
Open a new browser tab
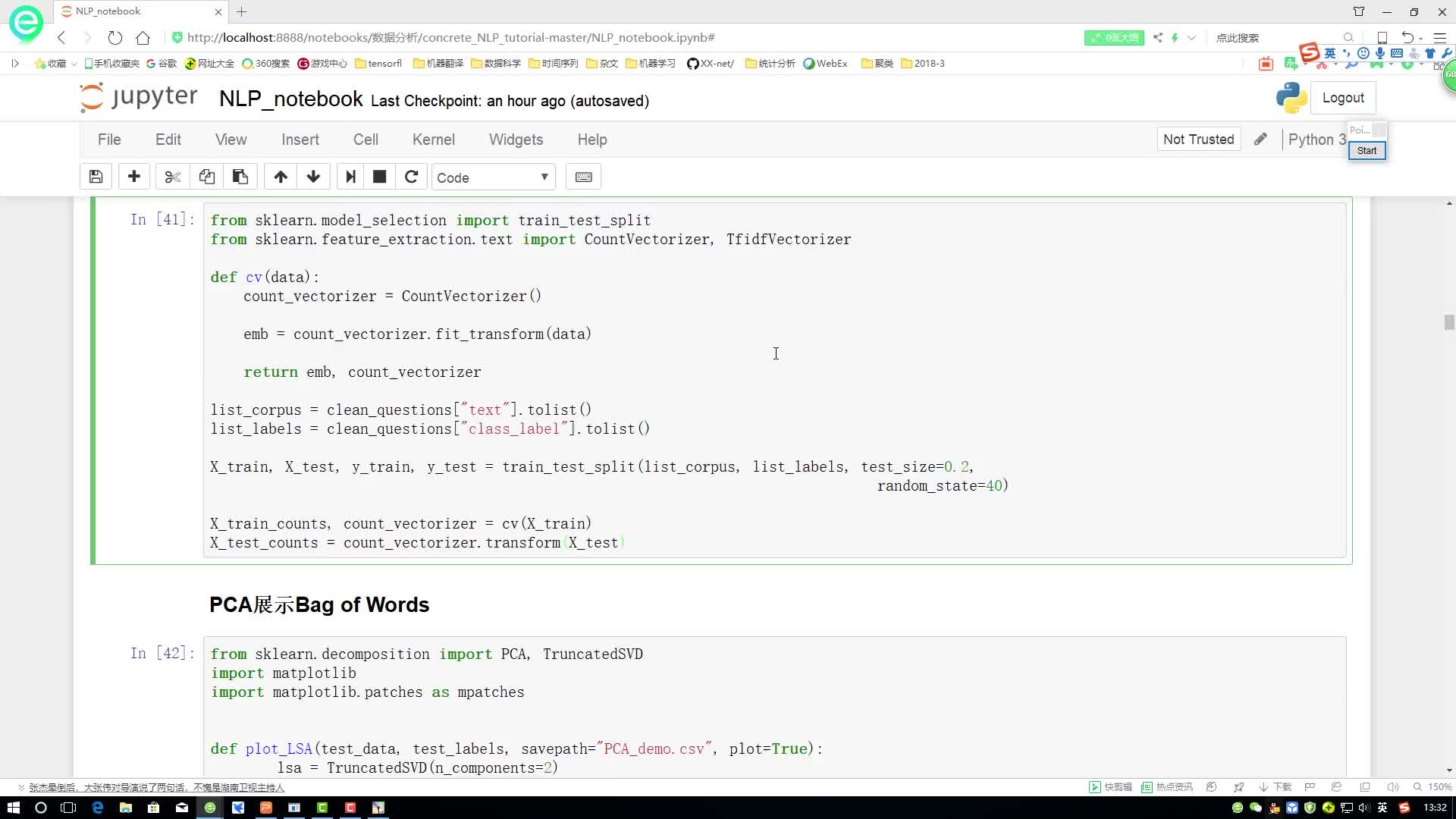pyautogui.click(x=242, y=11)
